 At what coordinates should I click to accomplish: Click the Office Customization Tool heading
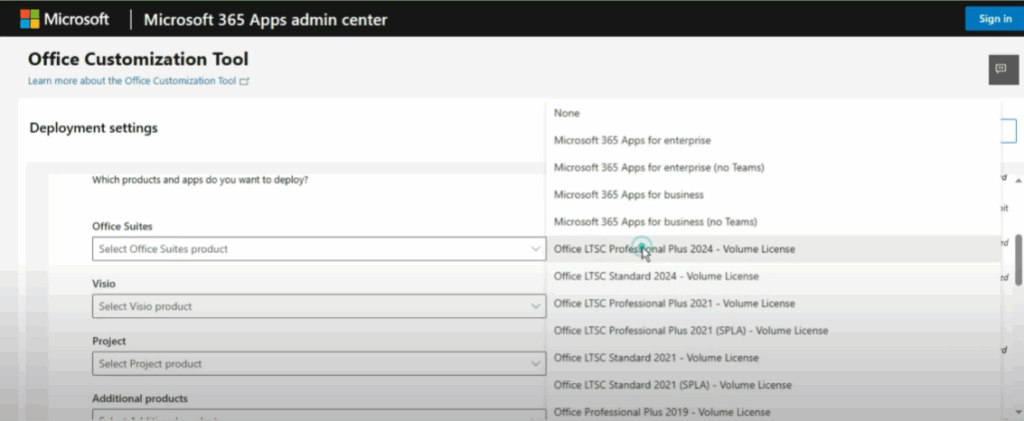pyautogui.click(x=138, y=59)
